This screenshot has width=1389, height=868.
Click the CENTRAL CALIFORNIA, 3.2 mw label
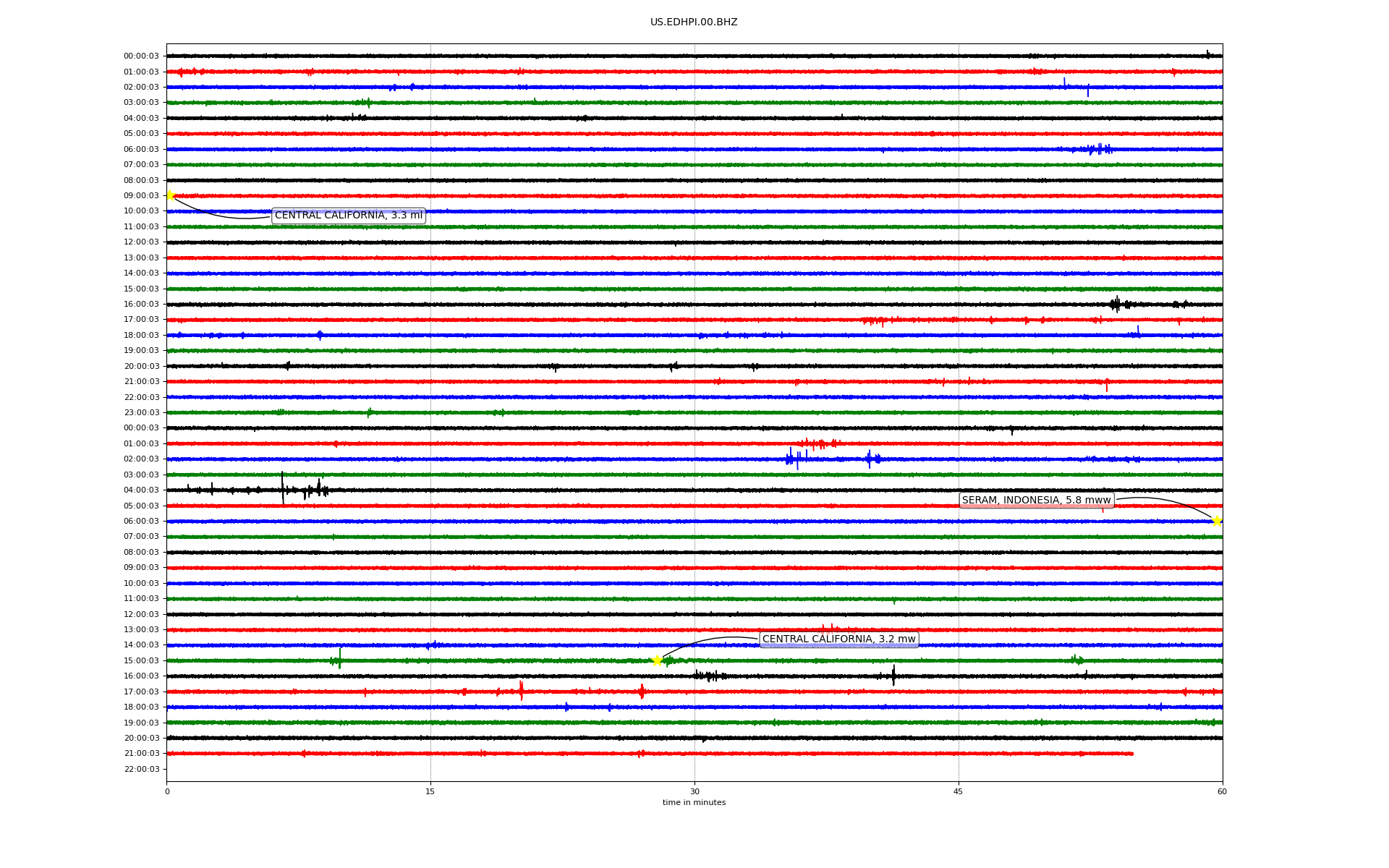click(x=838, y=639)
